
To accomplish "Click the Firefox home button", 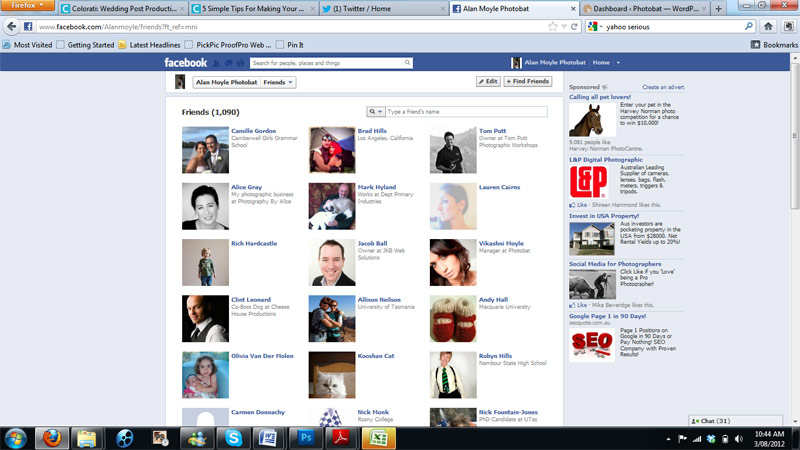I will (769, 27).
